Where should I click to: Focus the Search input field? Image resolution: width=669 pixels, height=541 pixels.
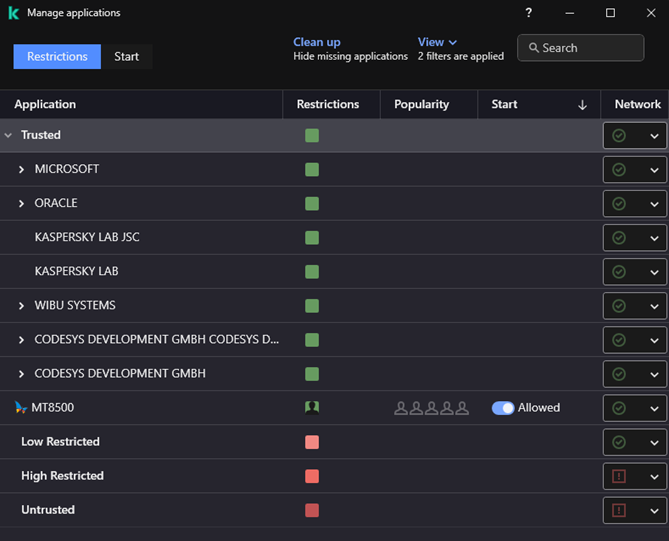[x=581, y=48]
